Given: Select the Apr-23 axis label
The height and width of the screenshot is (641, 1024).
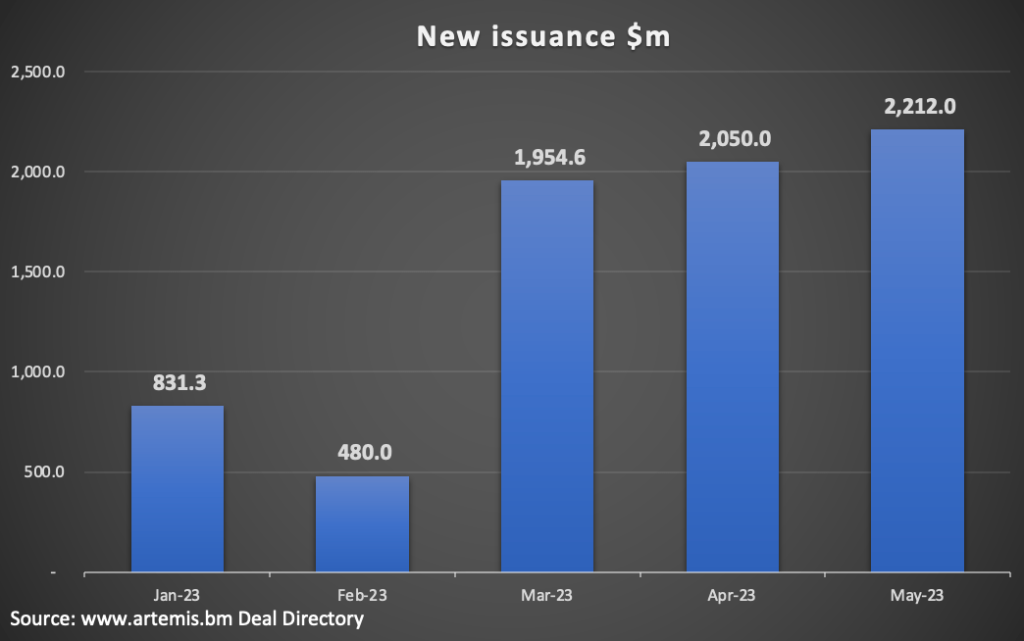Looking at the screenshot, I should click(732, 595).
